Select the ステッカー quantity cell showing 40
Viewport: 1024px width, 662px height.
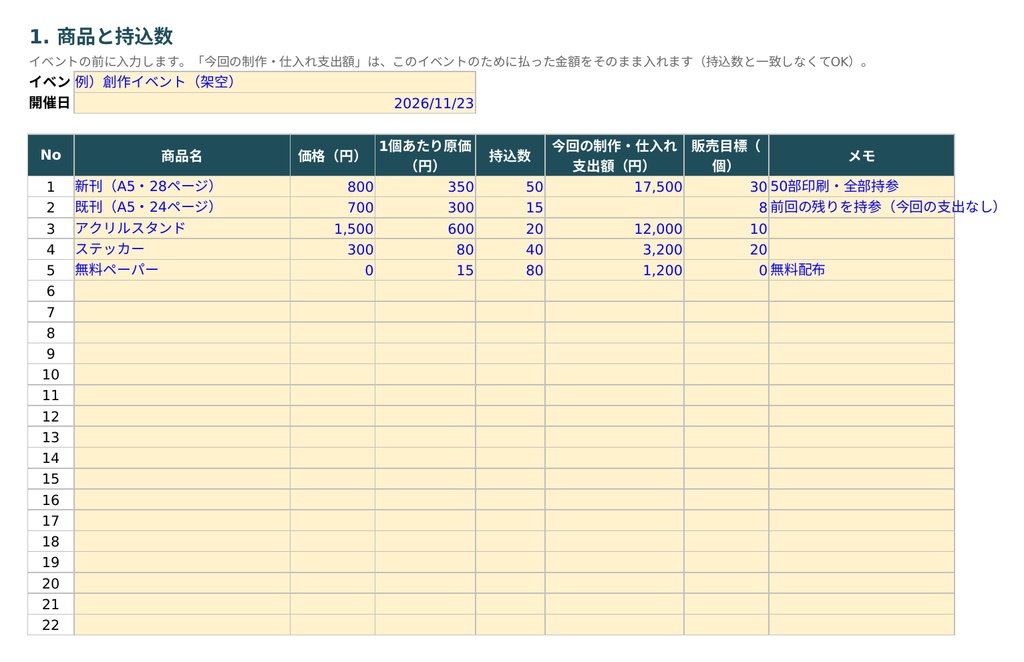coord(510,249)
